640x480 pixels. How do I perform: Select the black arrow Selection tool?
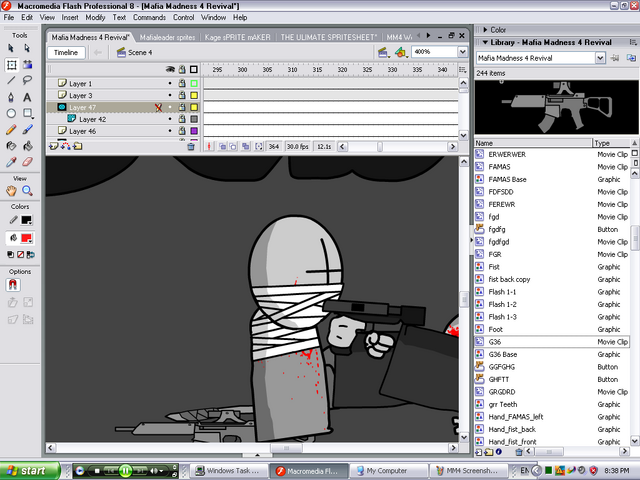click(x=11, y=48)
